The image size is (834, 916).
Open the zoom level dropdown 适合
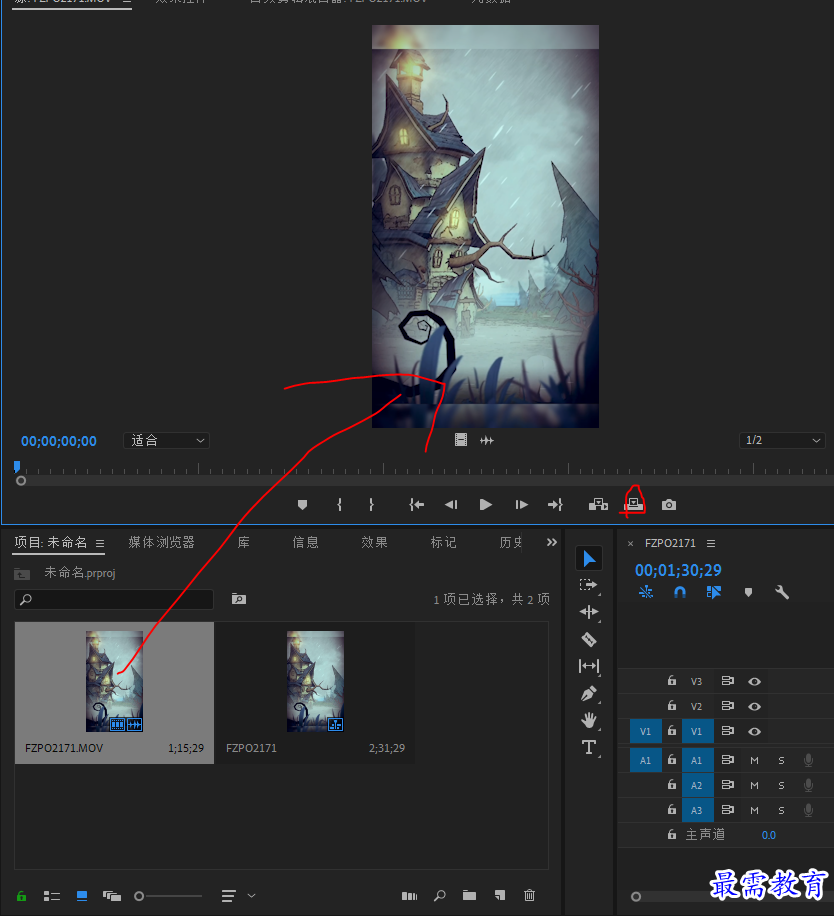click(x=166, y=440)
